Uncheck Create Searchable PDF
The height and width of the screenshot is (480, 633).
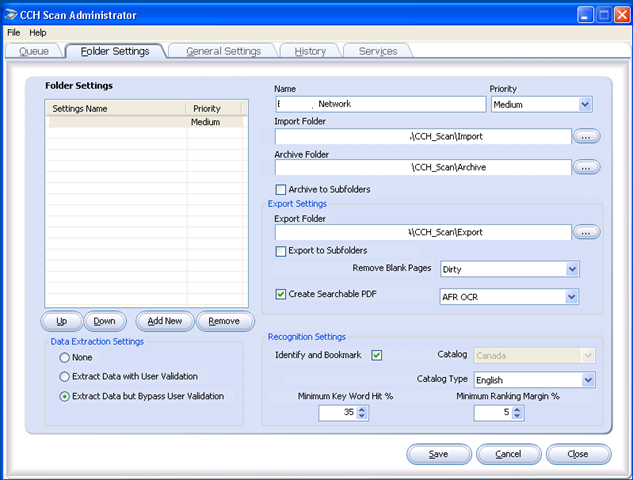[281, 294]
